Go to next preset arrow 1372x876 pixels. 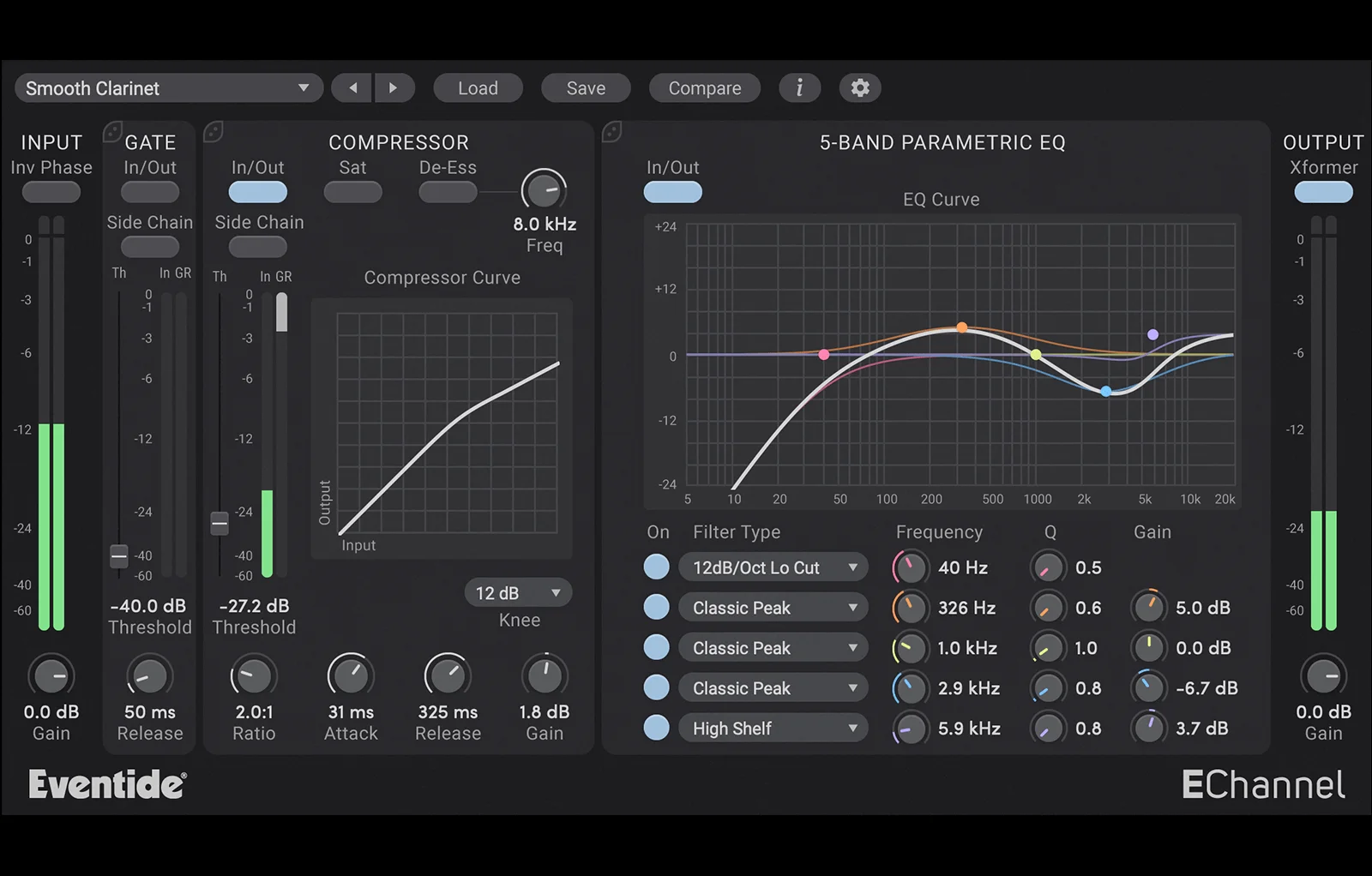[394, 88]
